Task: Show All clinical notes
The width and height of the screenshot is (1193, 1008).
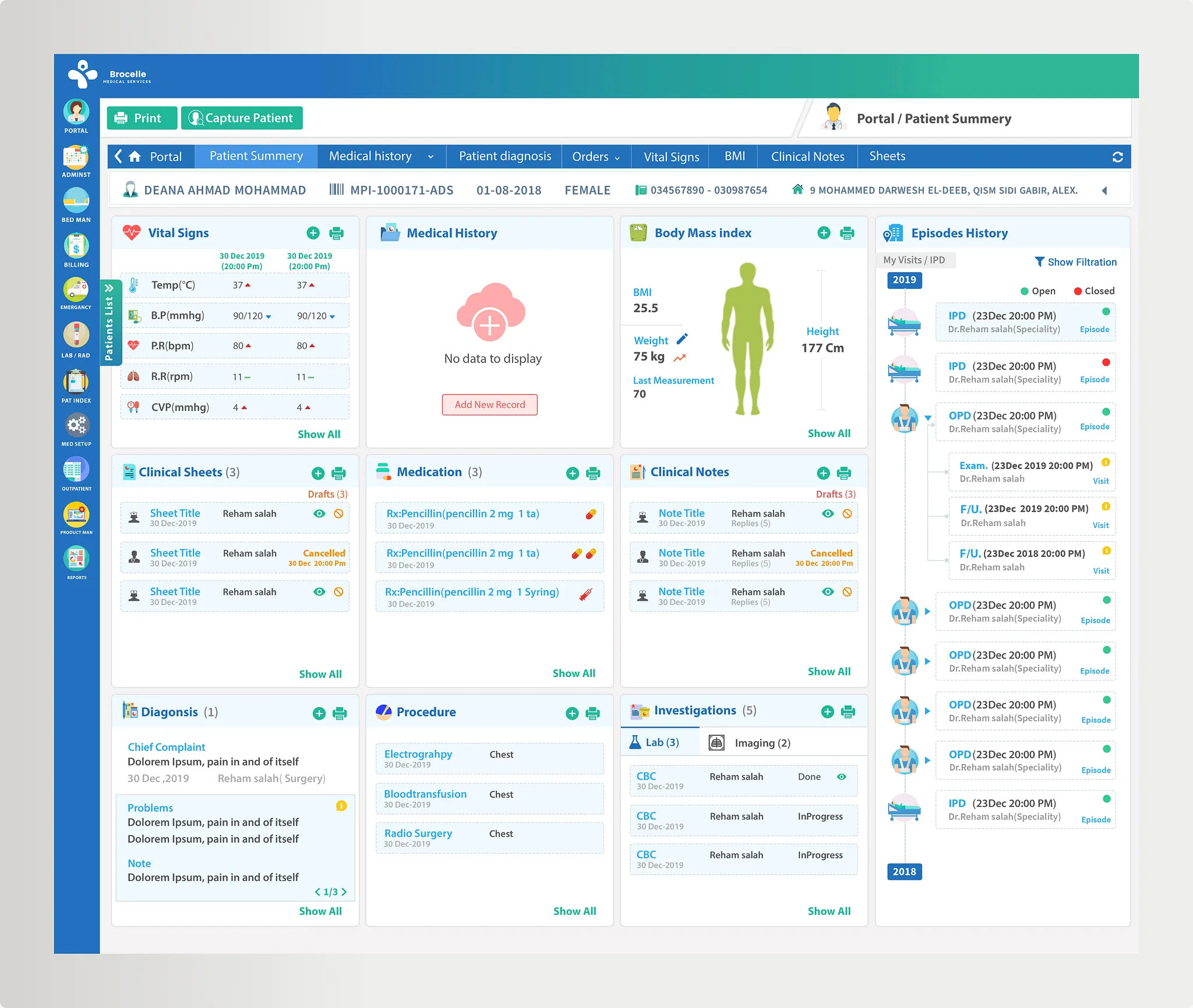Action: pos(830,671)
